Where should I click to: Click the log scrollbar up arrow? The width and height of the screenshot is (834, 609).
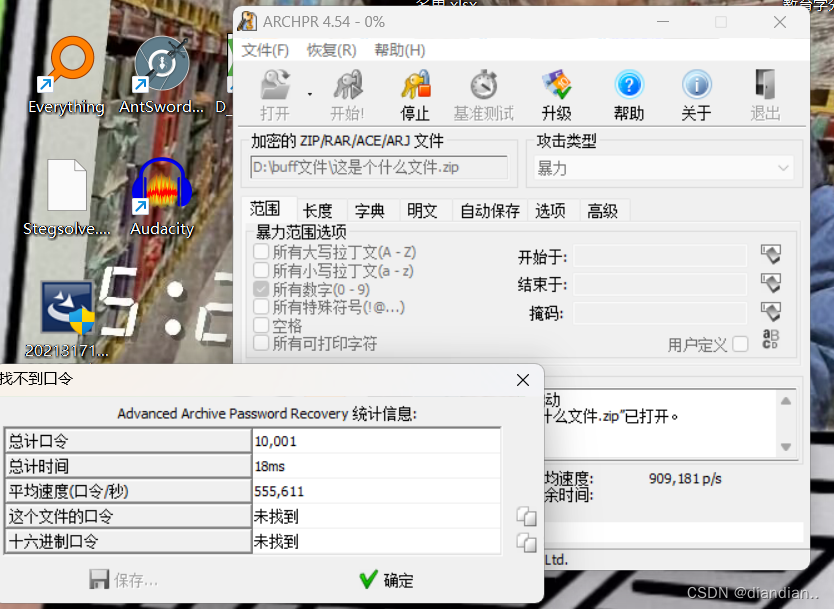[x=786, y=401]
